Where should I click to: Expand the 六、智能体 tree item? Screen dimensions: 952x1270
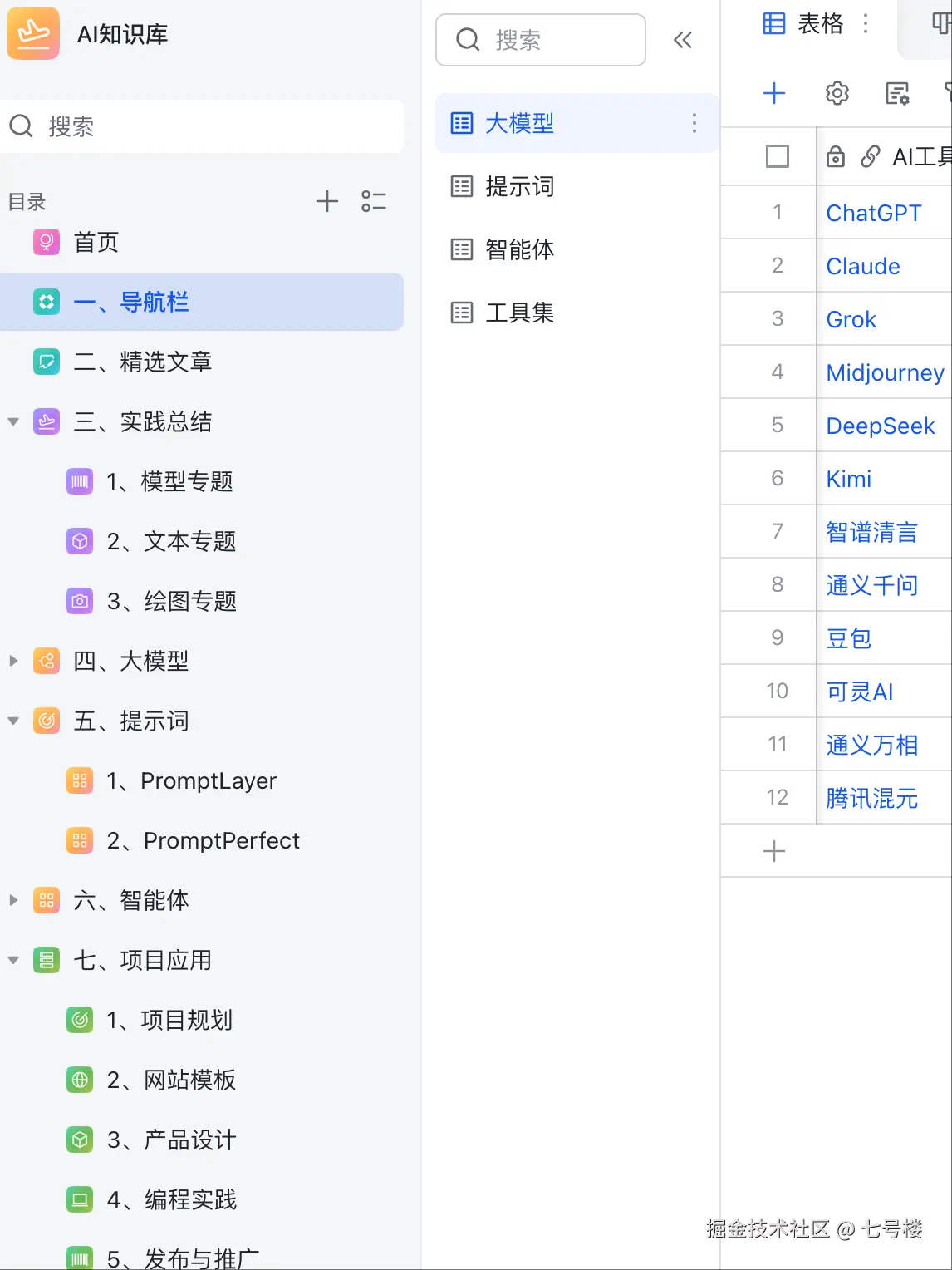click(13, 900)
